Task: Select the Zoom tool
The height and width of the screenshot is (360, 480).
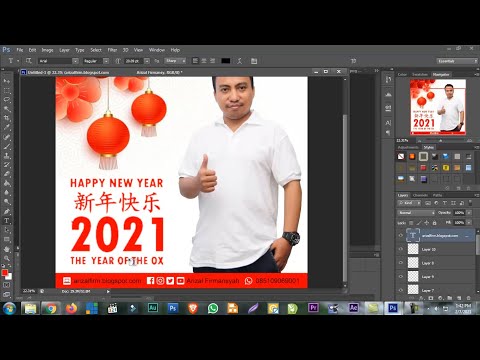Action: (7, 258)
